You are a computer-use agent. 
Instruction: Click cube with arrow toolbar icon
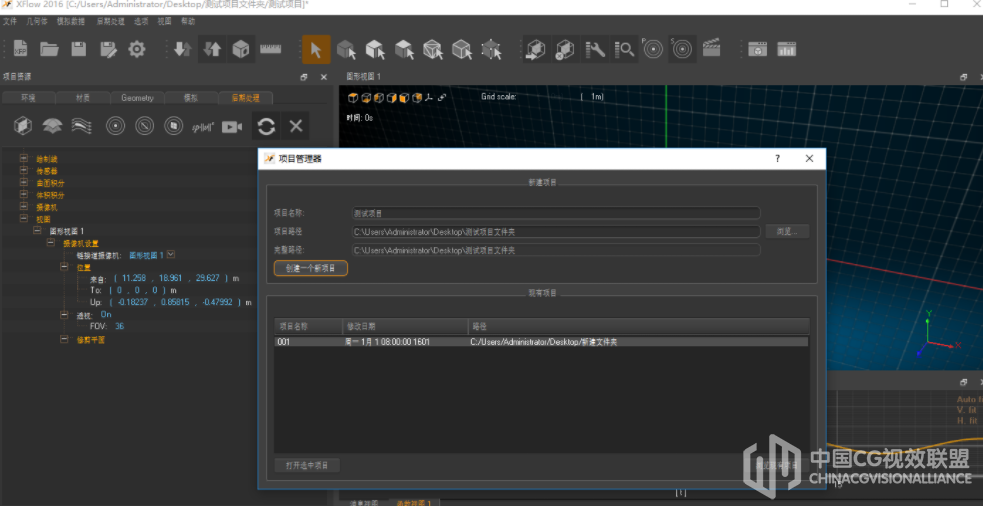[x=537, y=50]
